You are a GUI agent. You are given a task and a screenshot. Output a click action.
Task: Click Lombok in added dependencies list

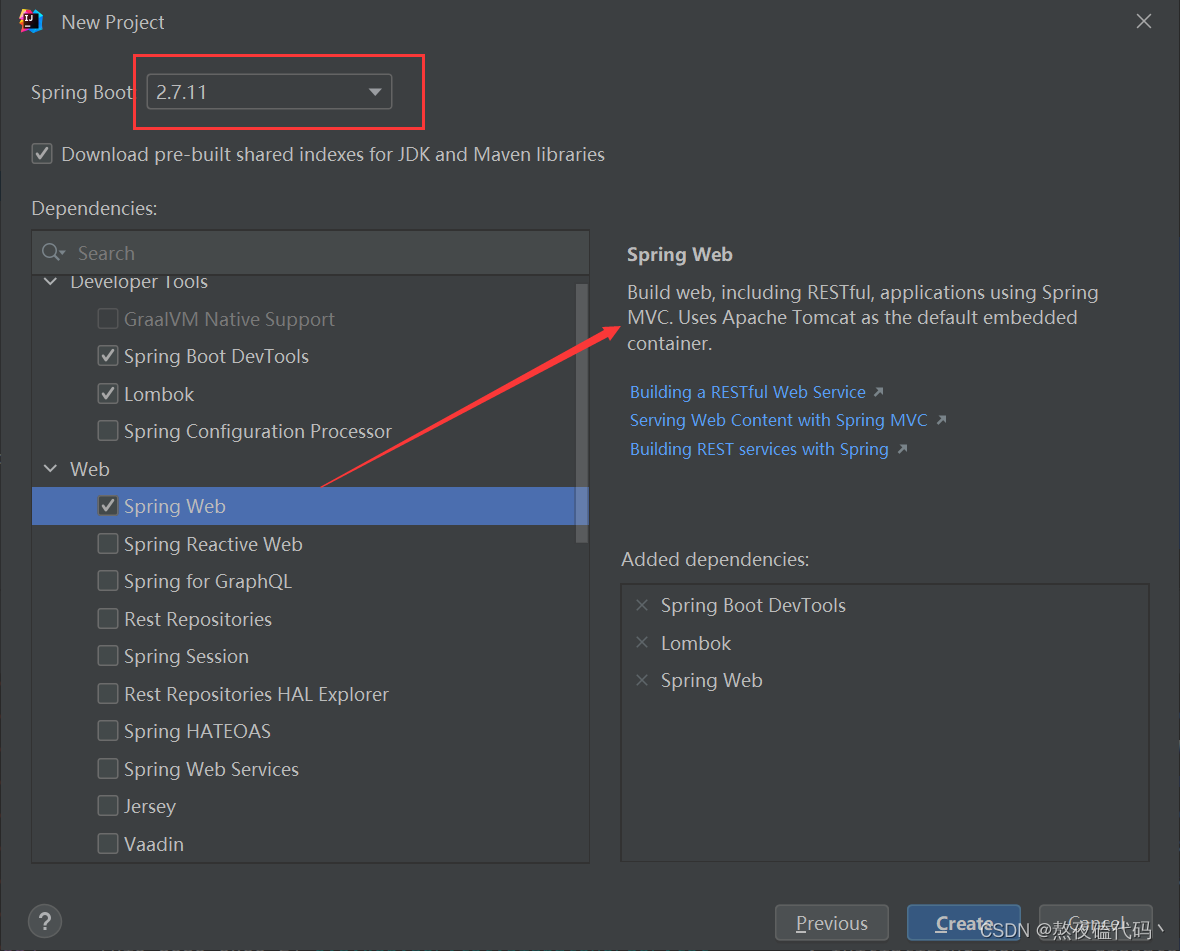pyautogui.click(x=695, y=643)
